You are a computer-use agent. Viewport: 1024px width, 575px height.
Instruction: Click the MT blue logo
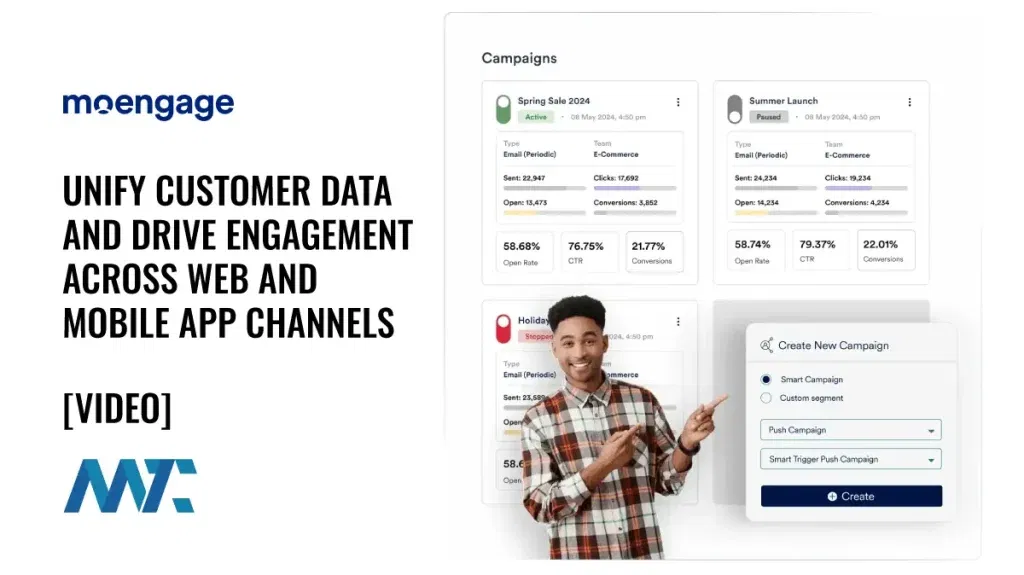point(130,485)
